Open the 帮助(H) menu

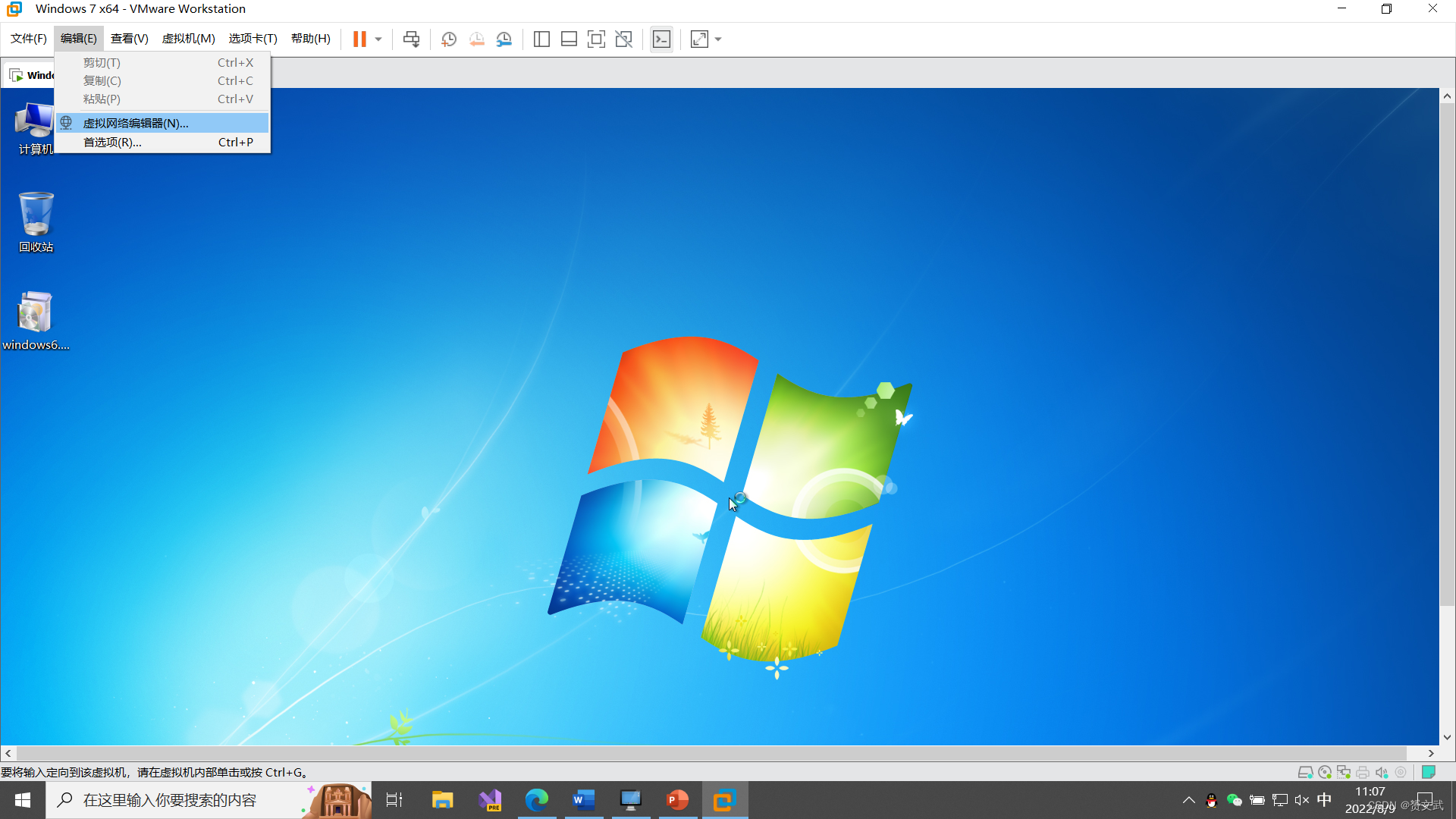[311, 39]
